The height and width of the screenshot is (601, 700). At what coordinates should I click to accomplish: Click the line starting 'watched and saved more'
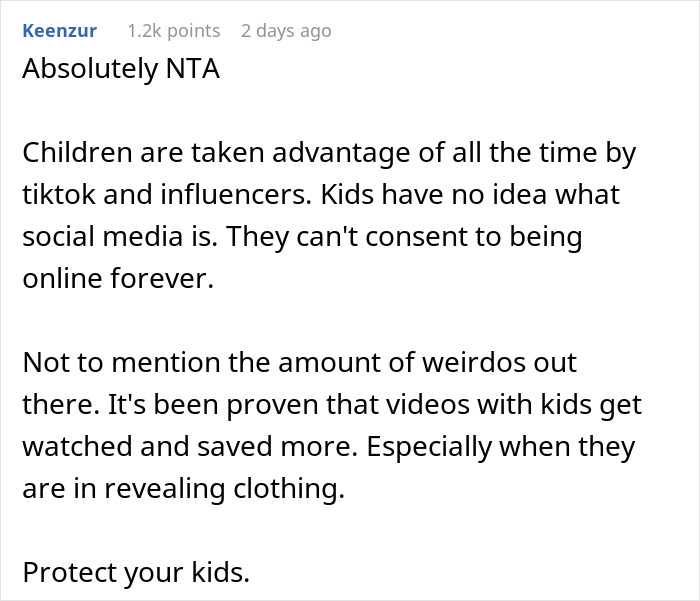(x=329, y=447)
